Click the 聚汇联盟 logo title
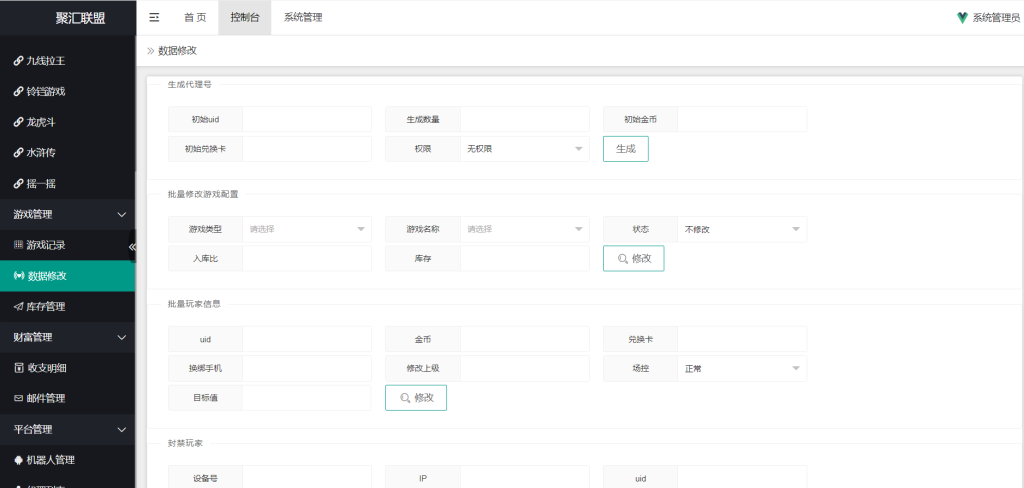Image resolution: width=1024 pixels, height=488 pixels. tap(80, 18)
